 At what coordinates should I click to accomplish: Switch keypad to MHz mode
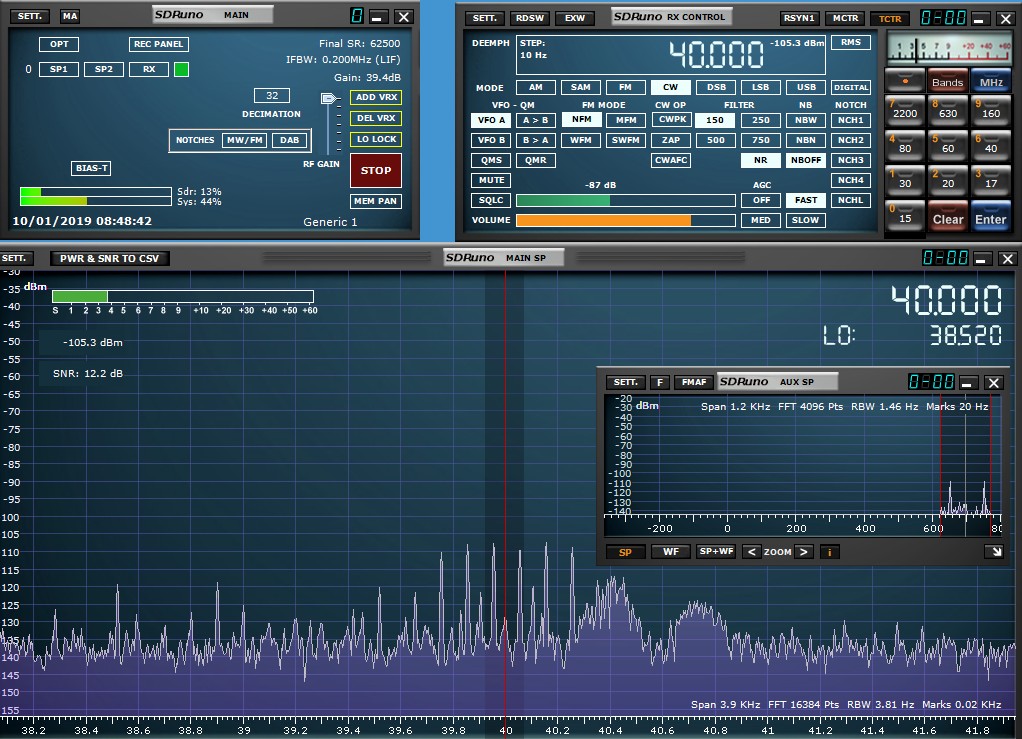991,81
